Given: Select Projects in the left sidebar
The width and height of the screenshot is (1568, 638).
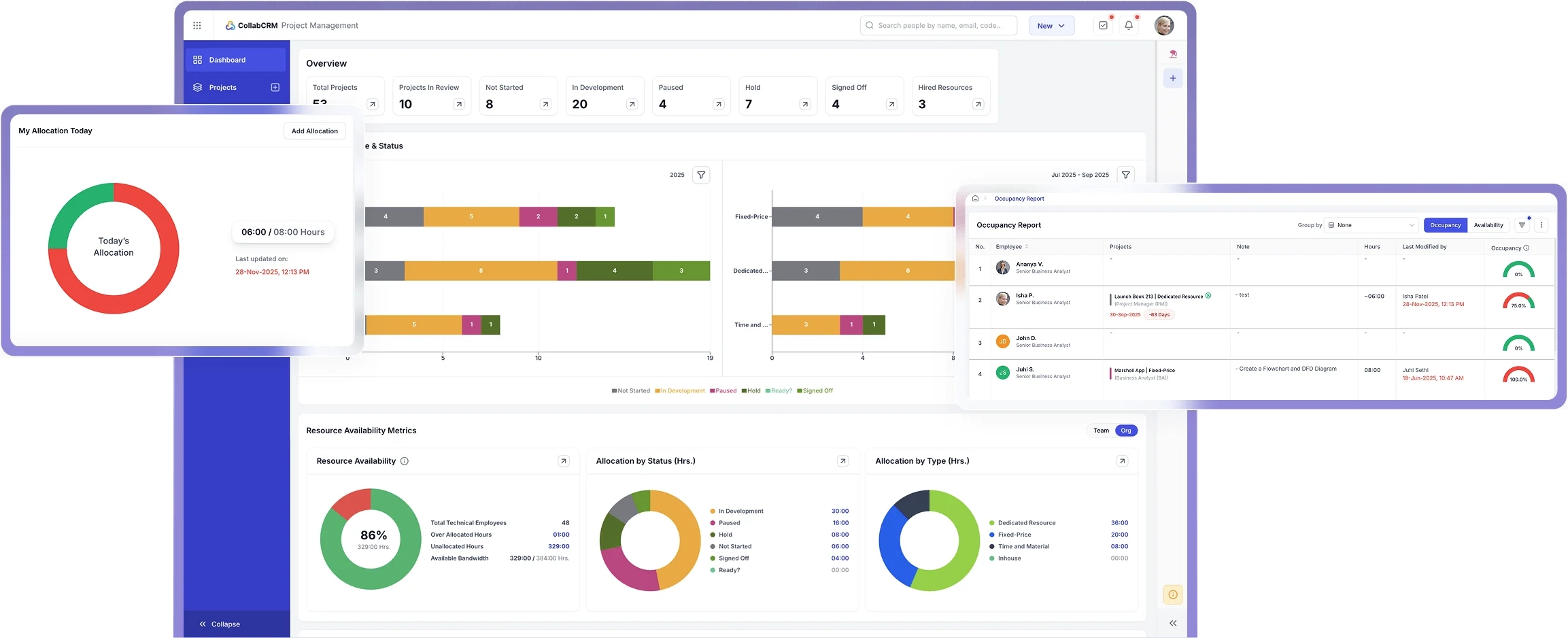Looking at the screenshot, I should pyautogui.click(x=223, y=87).
